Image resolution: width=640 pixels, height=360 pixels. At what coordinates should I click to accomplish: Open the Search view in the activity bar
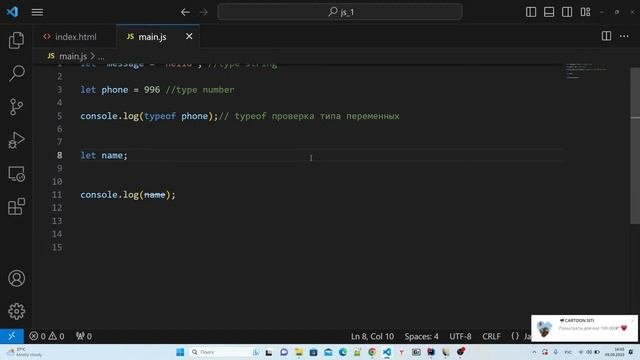(16, 73)
